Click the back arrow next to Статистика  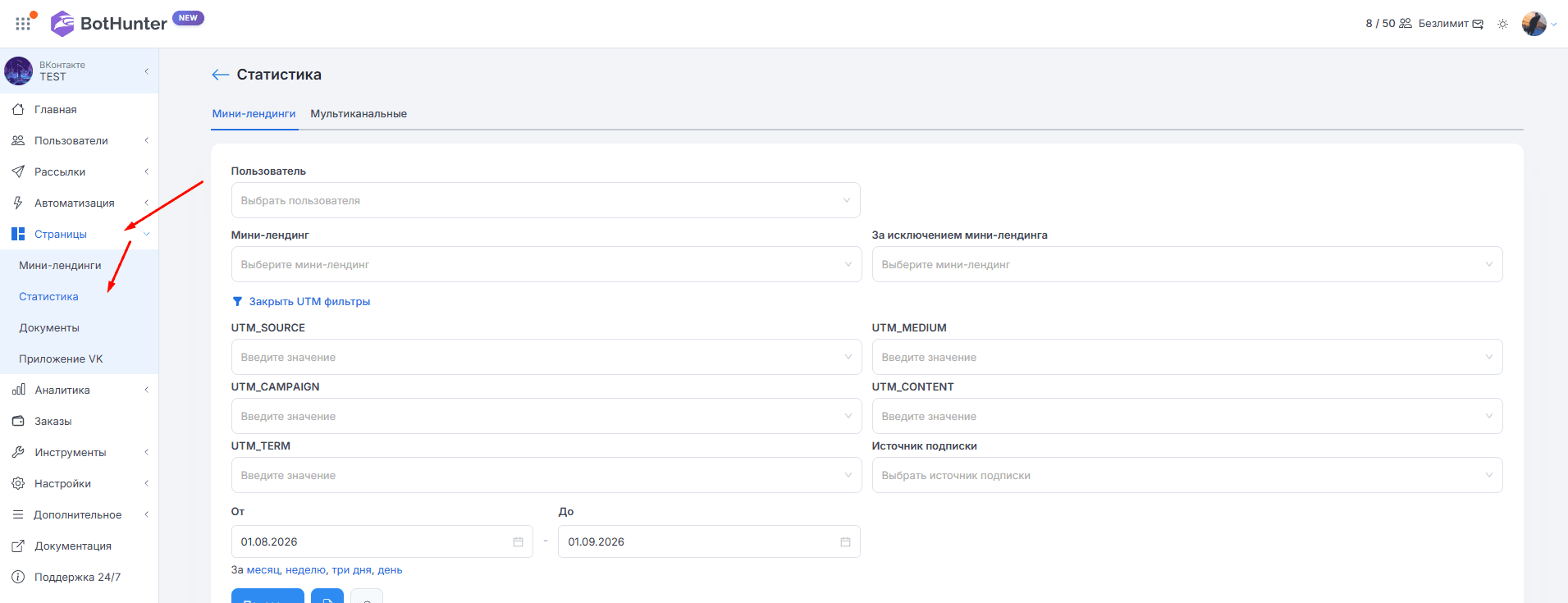tap(220, 75)
